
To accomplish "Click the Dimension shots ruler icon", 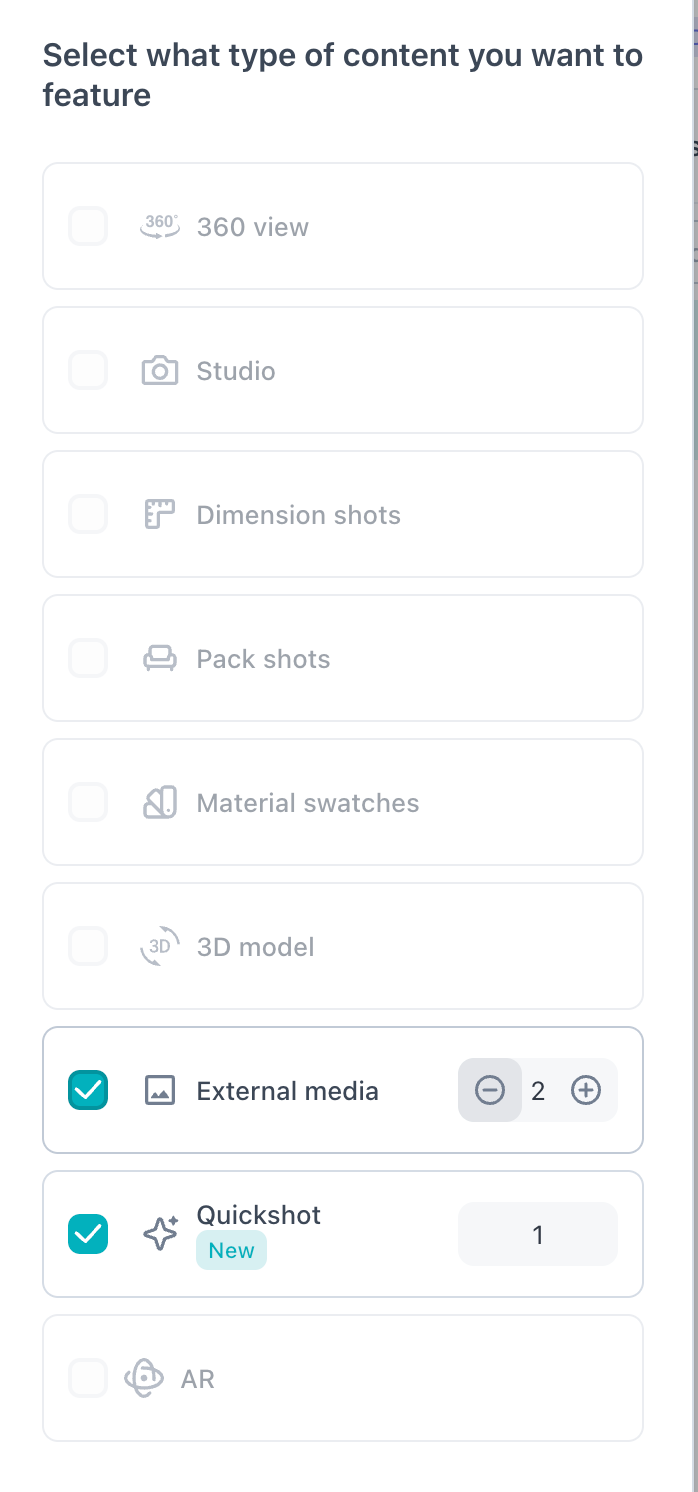I will [160, 515].
